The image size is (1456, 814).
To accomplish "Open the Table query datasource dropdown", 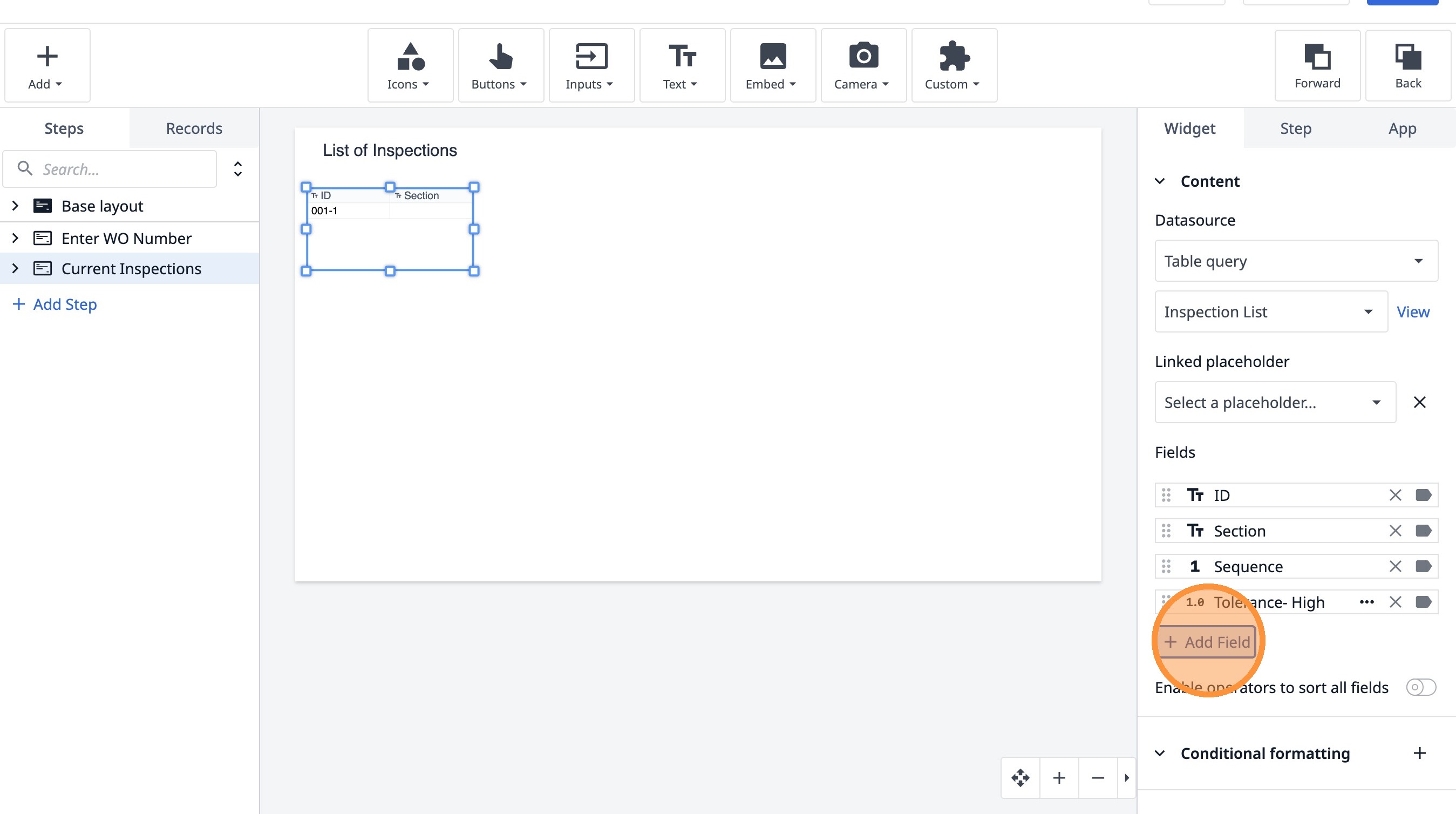I will coord(1296,261).
